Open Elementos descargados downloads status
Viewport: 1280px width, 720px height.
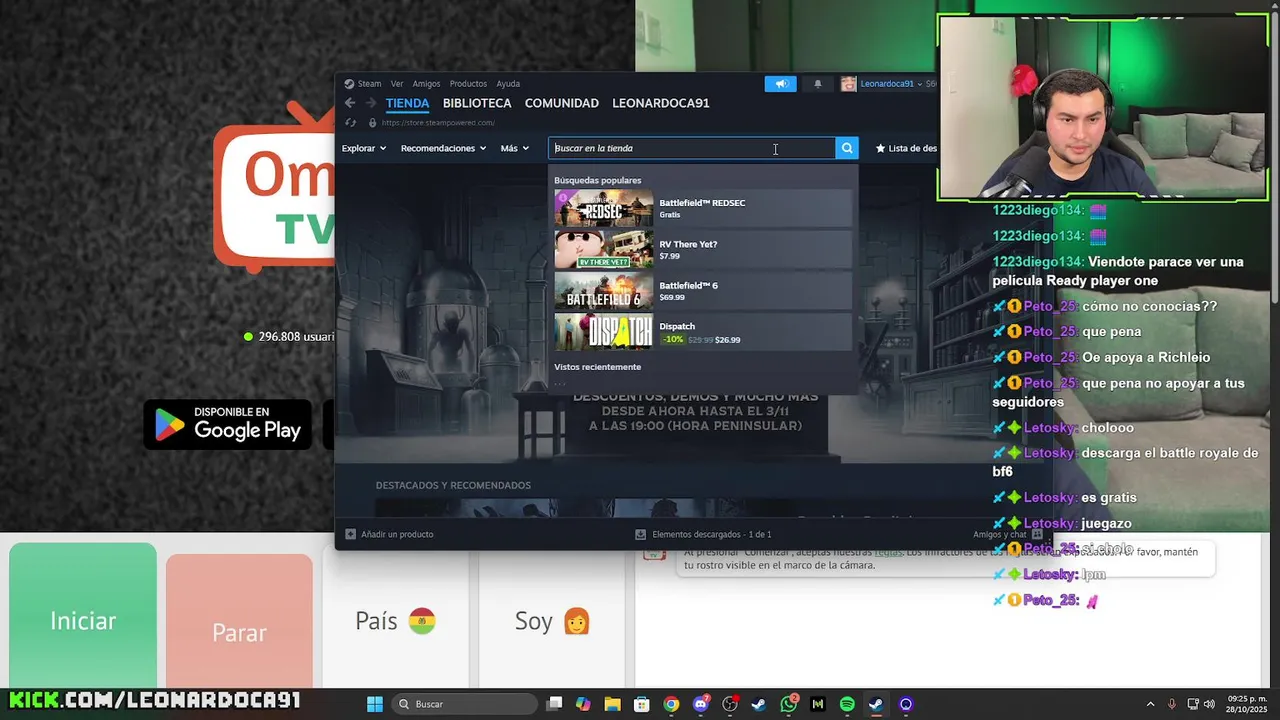tap(703, 534)
